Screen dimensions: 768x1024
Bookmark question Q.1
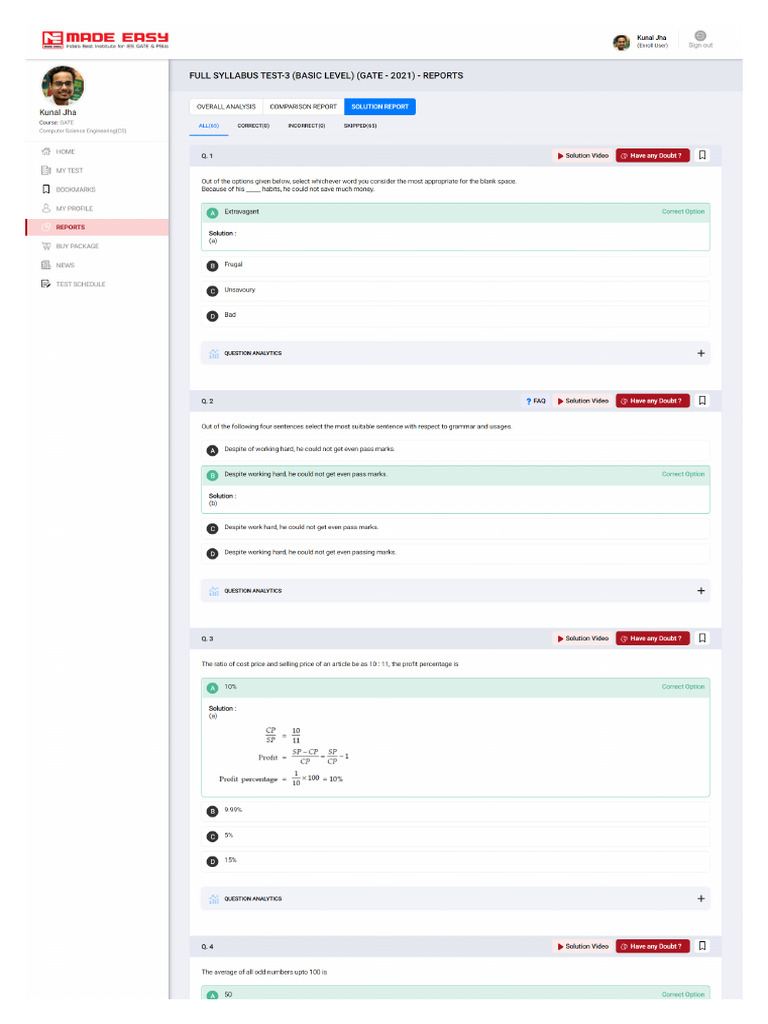coord(702,155)
